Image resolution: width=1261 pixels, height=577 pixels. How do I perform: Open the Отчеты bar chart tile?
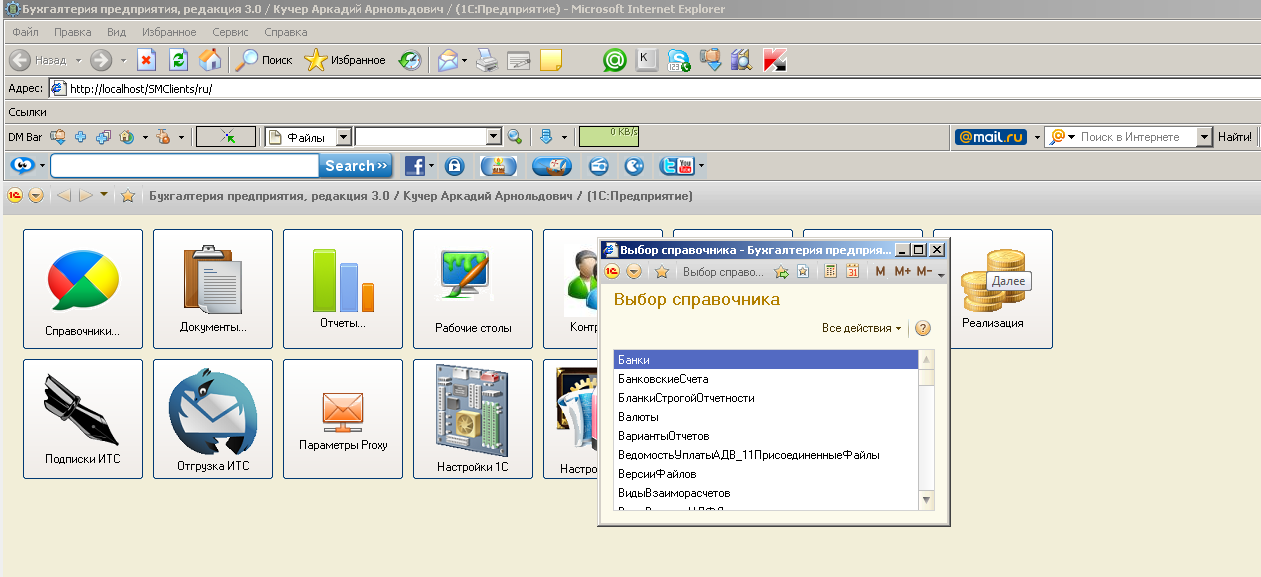(x=343, y=289)
